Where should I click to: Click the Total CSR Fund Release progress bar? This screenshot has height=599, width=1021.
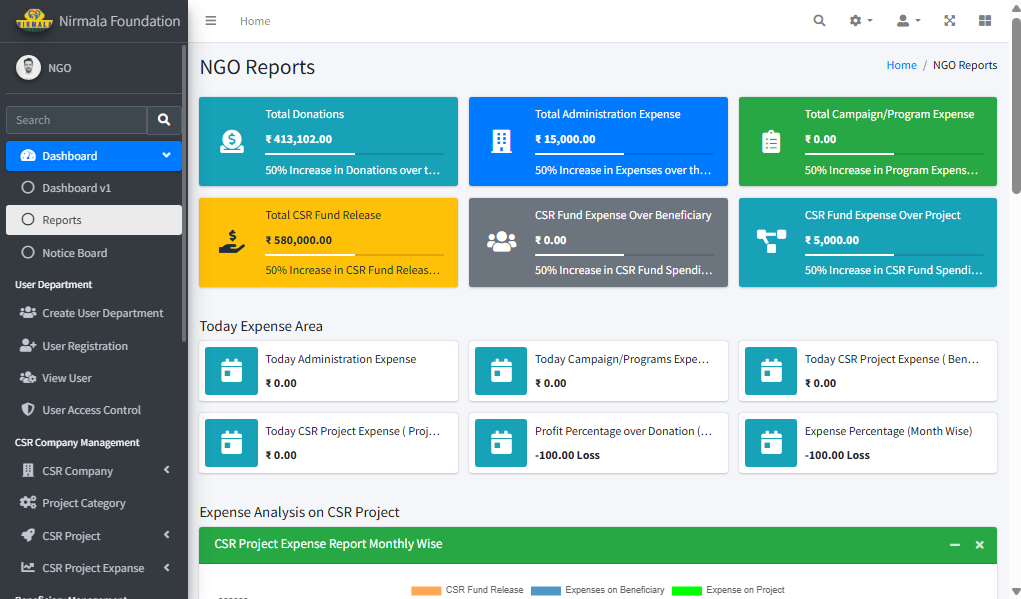[x=354, y=255]
